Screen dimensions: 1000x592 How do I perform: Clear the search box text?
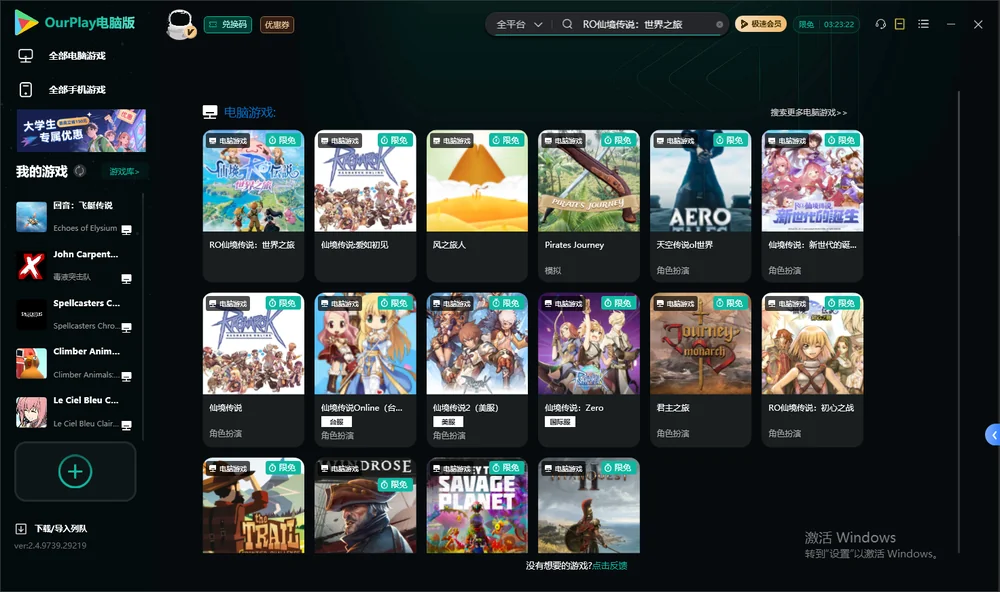[x=719, y=25]
